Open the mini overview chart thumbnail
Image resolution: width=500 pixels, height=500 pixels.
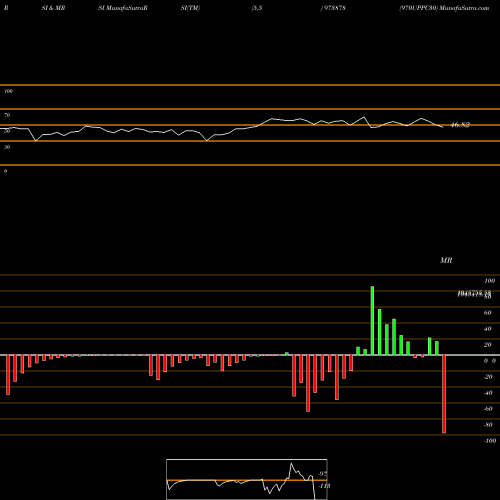click(247, 479)
